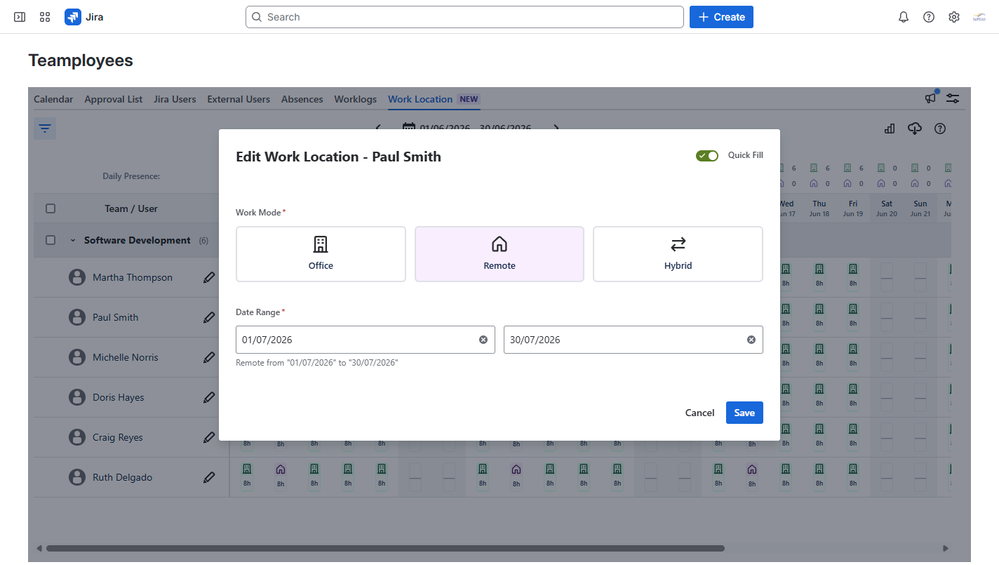Viewport: 999px width, 565px height.
Task: Switch to the Calendar tab
Action: click(x=54, y=99)
